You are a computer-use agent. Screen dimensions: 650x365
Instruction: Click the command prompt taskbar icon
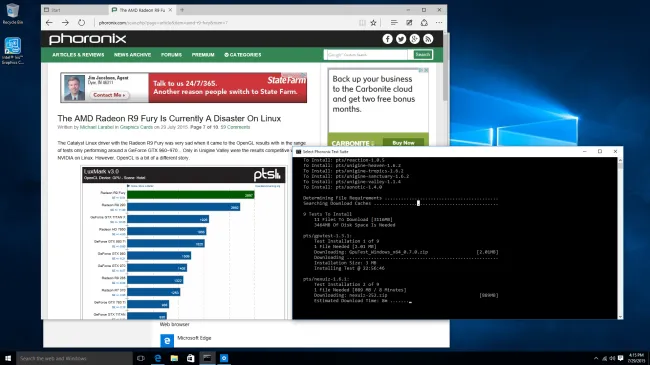tap(207, 358)
